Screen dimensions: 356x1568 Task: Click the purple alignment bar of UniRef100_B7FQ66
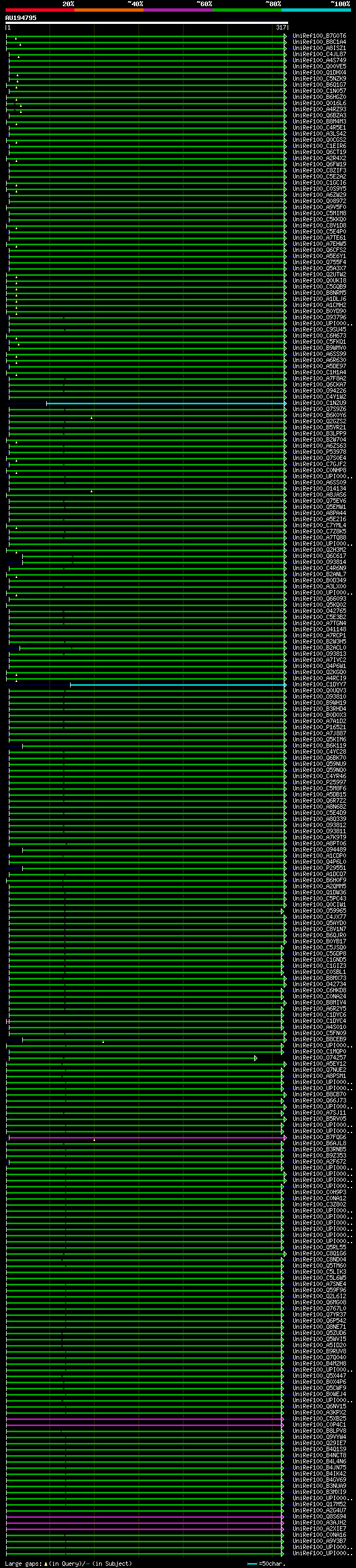coord(147,1137)
